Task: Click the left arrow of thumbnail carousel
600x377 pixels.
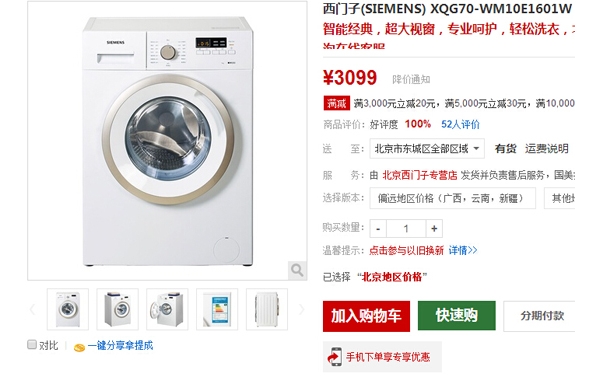Action: (x=33, y=309)
